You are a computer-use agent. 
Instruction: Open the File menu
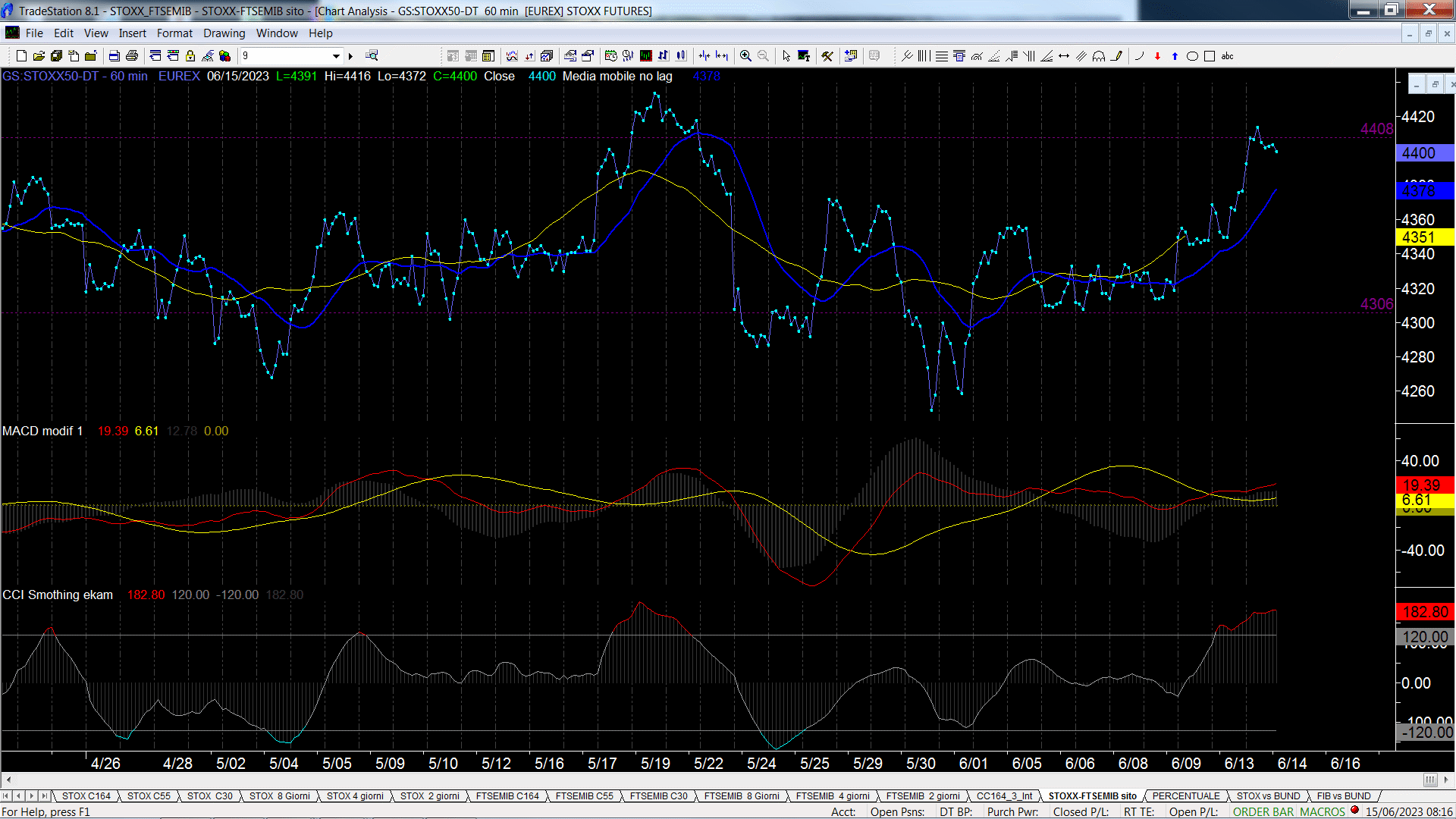point(34,33)
